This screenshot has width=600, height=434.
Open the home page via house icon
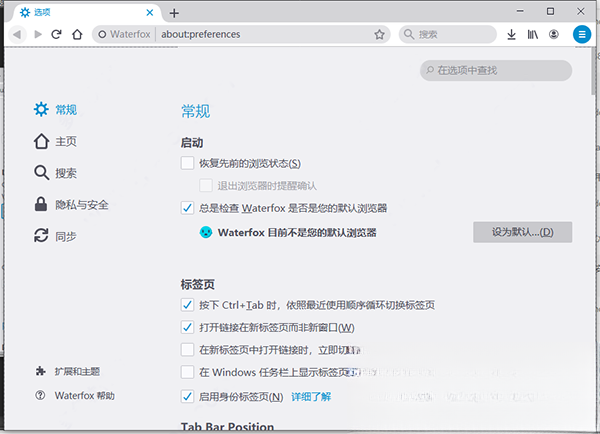pyautogui.click(x=77, y=34)
